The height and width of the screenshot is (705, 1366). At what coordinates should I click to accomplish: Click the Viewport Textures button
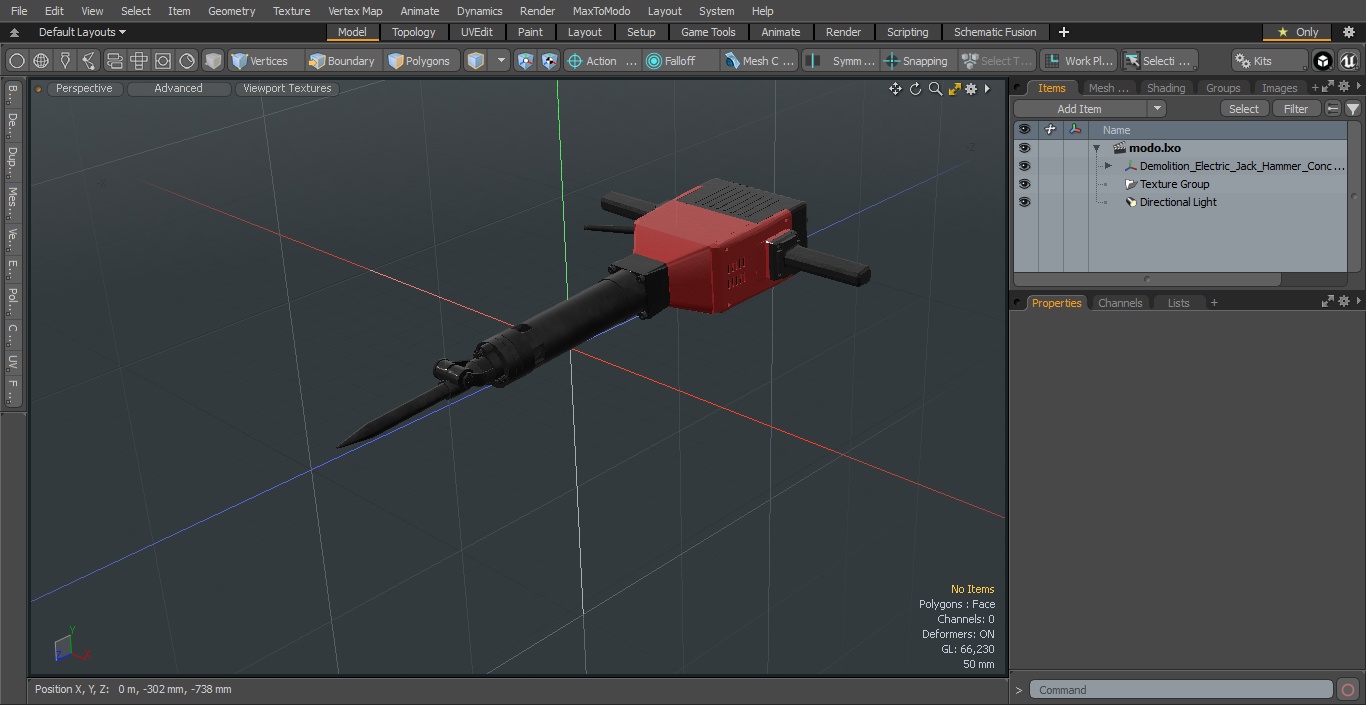(287, 88)
